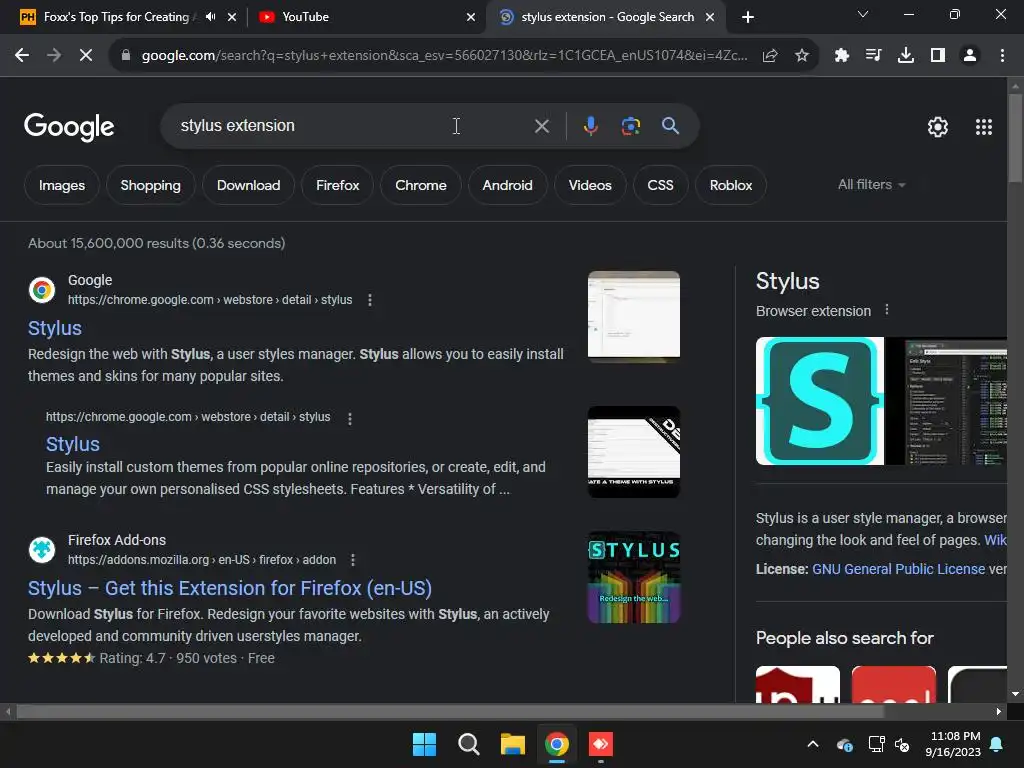Open Chrome three-dot menu
This screenshot has height=768, width=1024.
pyautogui.click(x=1002, y=56)
